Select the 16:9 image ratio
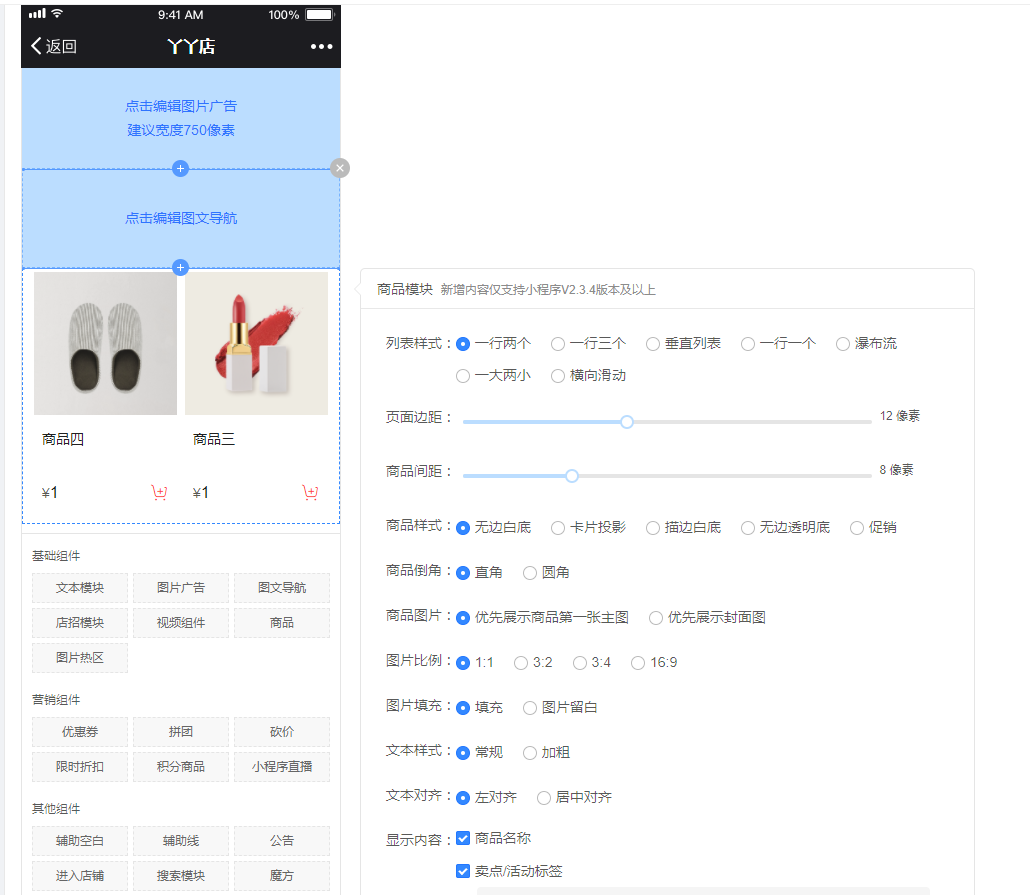The height and width of the screenshot is (895, 1030). point(638,663)
